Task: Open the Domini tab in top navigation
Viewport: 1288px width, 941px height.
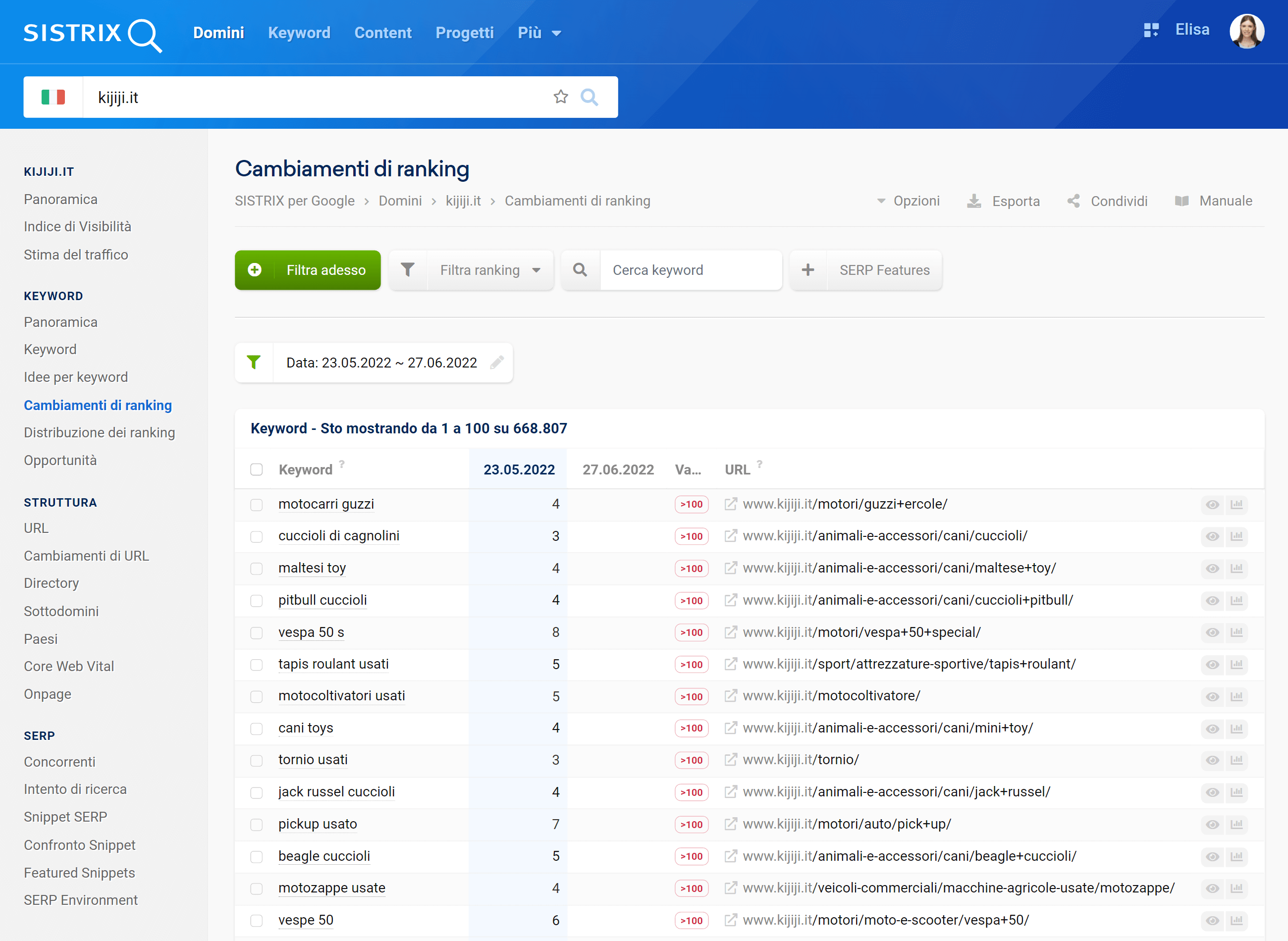Action: pyautogui.click(x=219, y=33)
